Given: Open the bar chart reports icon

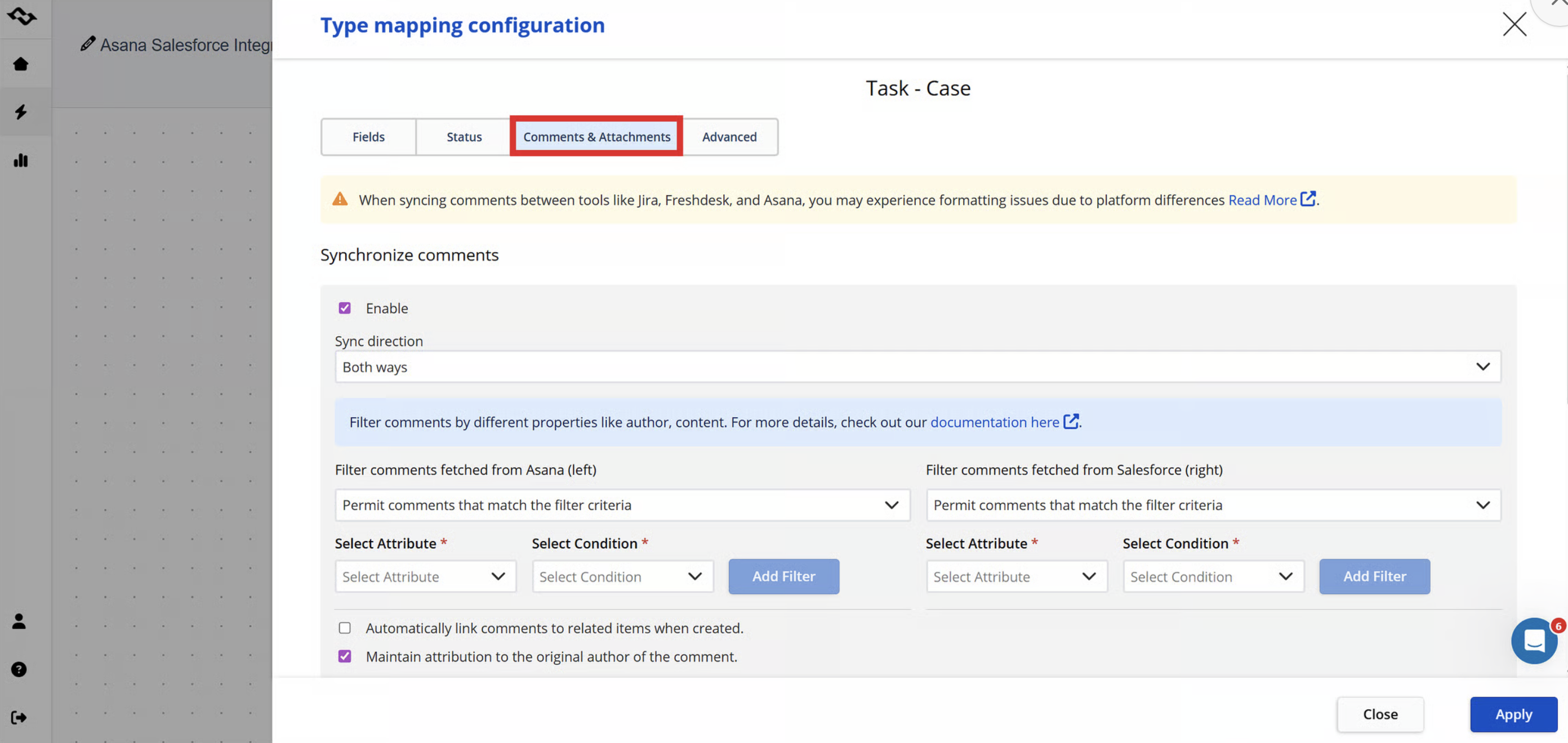Looking at the screenshot, I should [x=21, y=160].
